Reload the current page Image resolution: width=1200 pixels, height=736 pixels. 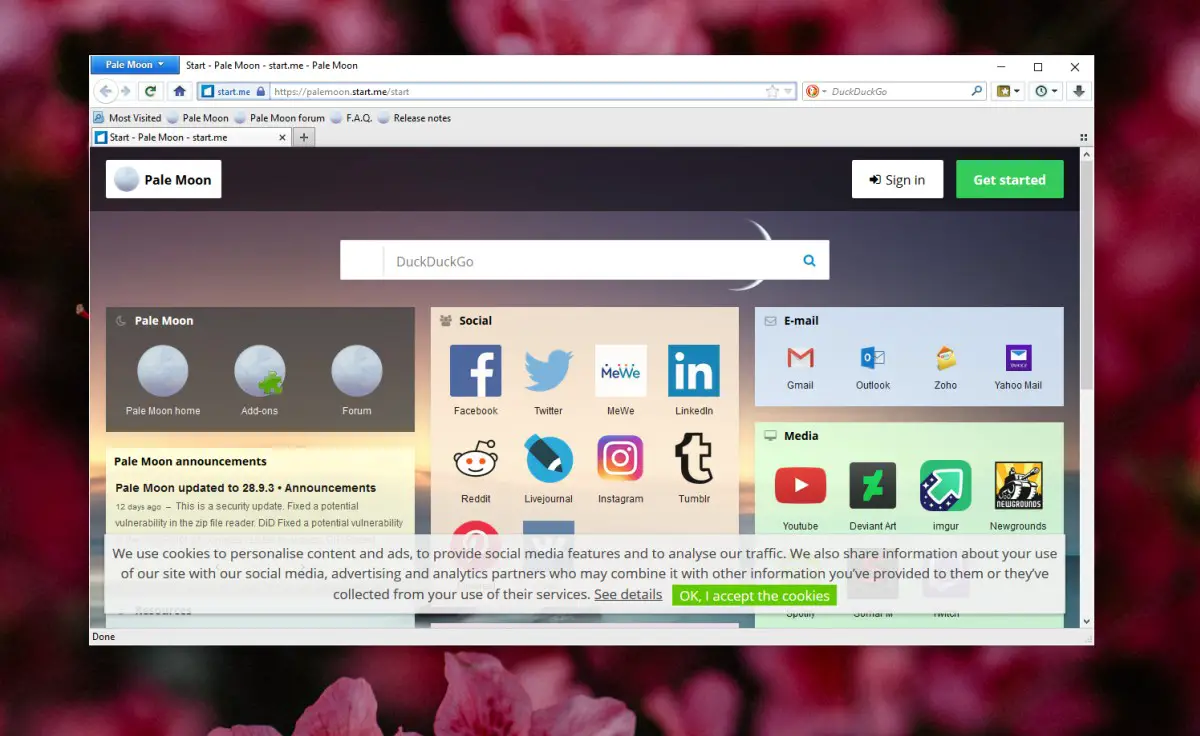[x=151, y=91]
